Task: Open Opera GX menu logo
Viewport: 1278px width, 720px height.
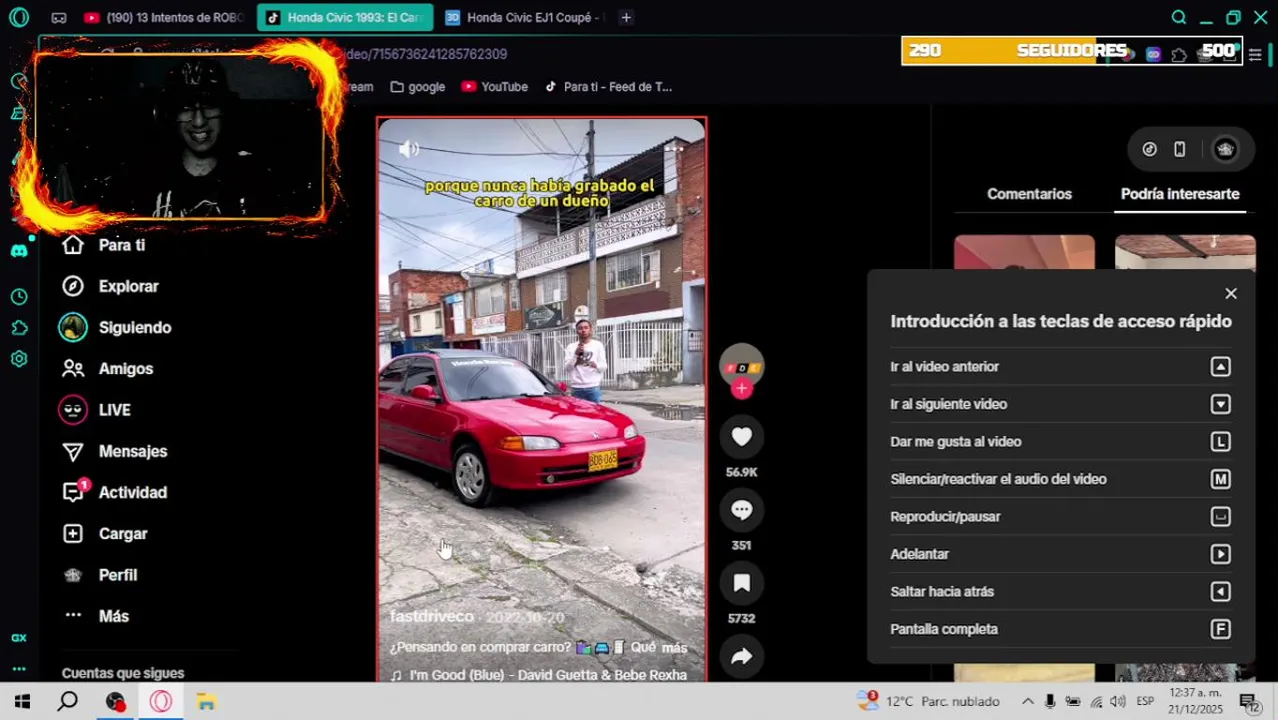Action: coord(18,17)
